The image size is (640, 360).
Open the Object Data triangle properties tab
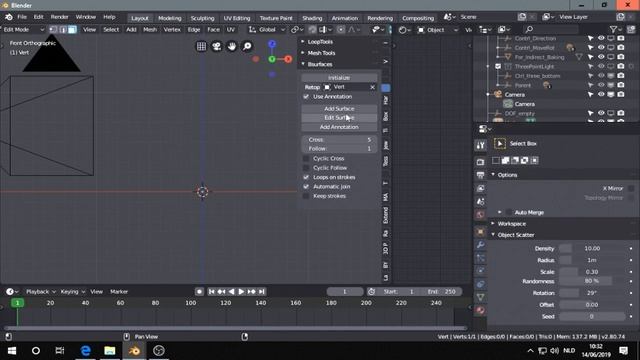480,297
